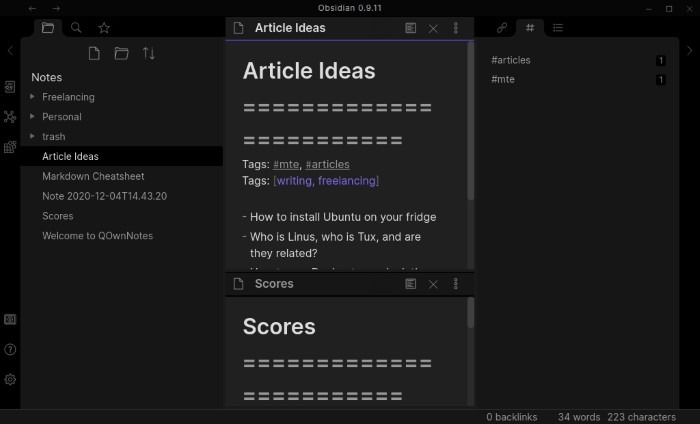Viewport: 700px width, 424px height.
Task: Collapse the left sidebar arrow
Action: click(10, 50)
